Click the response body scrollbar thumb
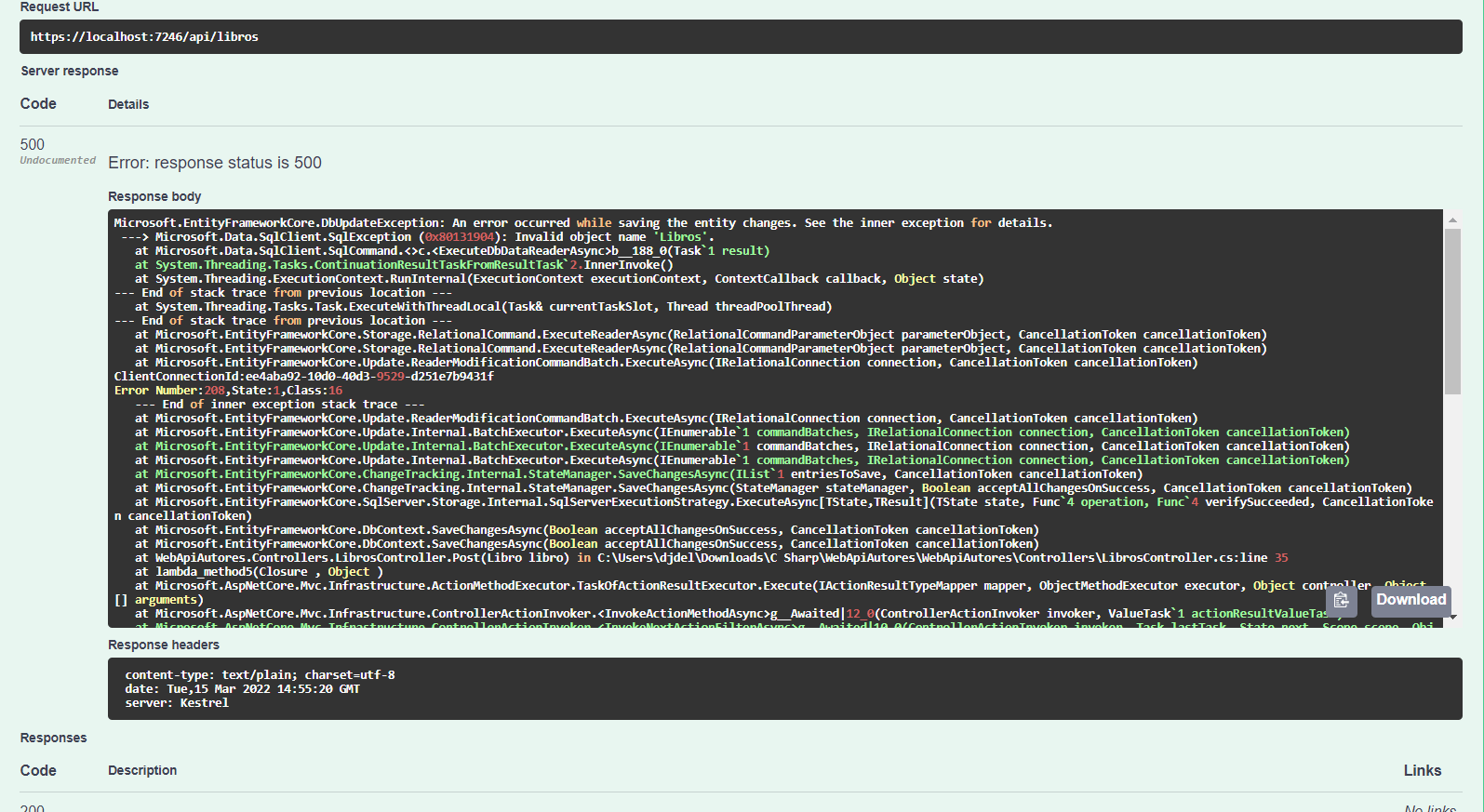The height and width of the screenshot is (812, 1484). click(1452, 311)
